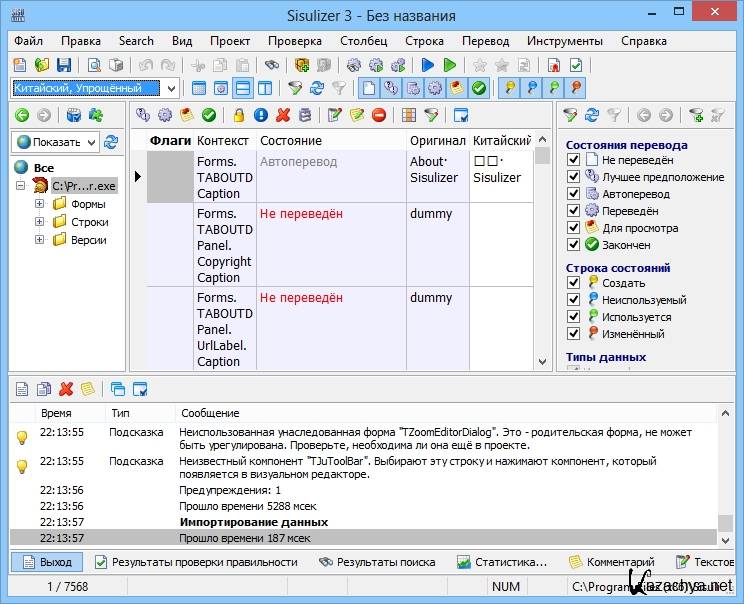744x604 pixels.
Task: Select the Строки item in project tree
Action: [89, 222]
